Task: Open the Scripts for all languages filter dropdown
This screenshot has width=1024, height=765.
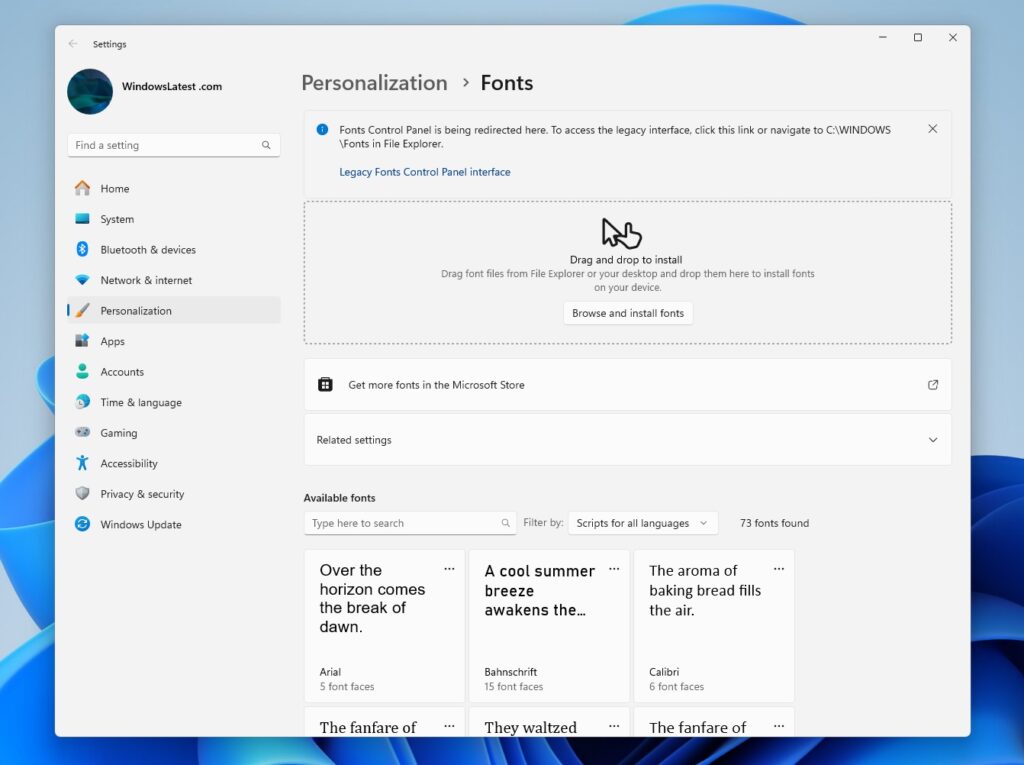Action: (x=643, y=522)
